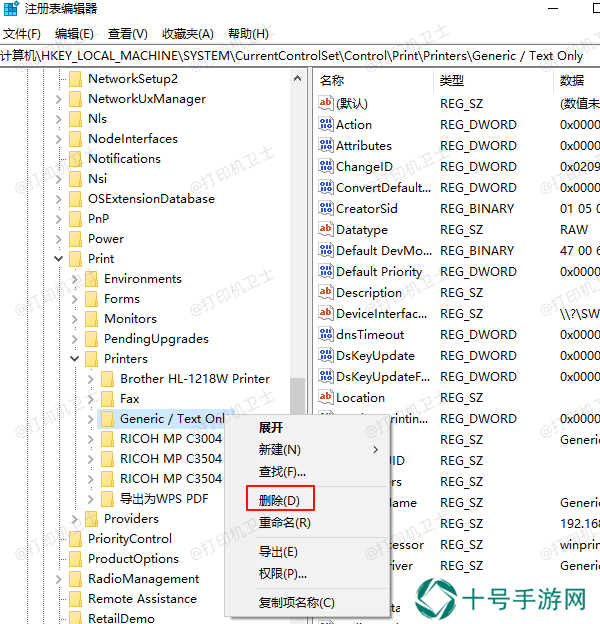Click the Power folder icon

pos(75,239)
